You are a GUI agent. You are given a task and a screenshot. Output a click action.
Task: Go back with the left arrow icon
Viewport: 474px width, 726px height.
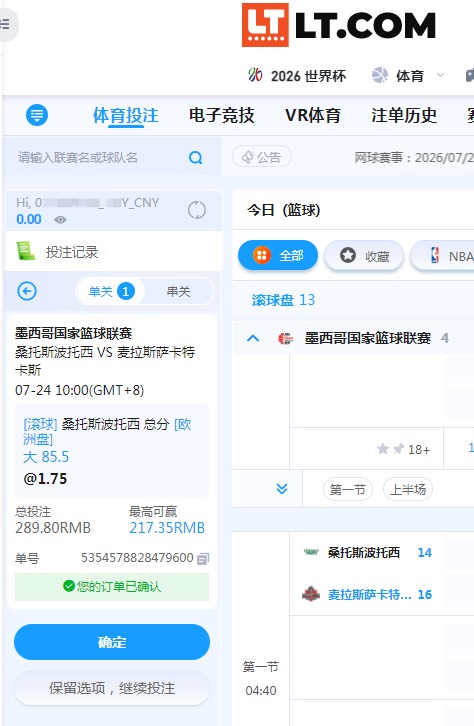(27, 291)
